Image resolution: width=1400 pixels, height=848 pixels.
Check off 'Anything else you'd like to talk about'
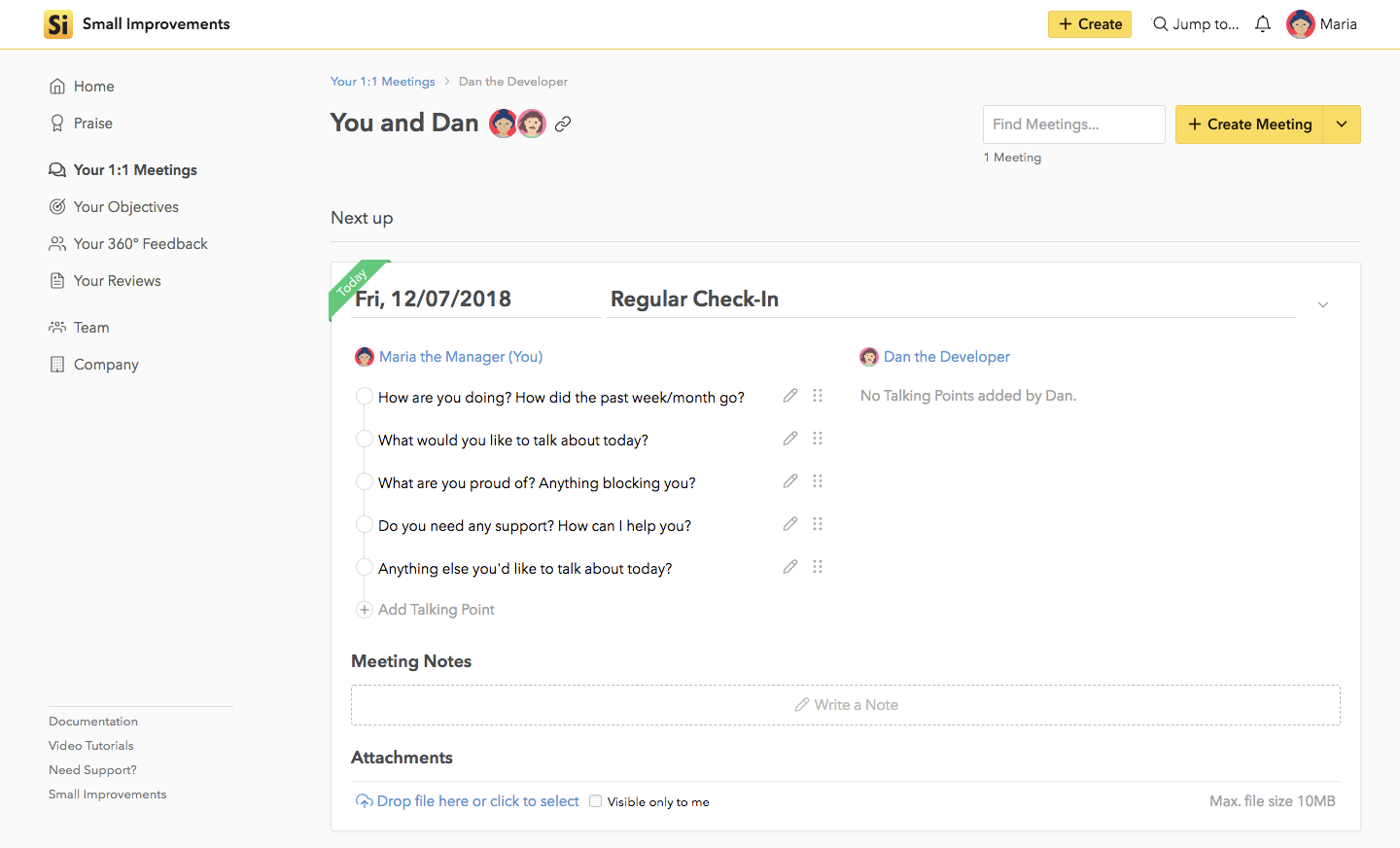365,567
